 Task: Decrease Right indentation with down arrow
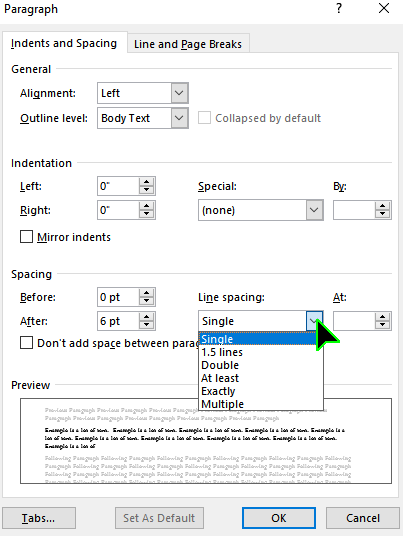point(146,214)
